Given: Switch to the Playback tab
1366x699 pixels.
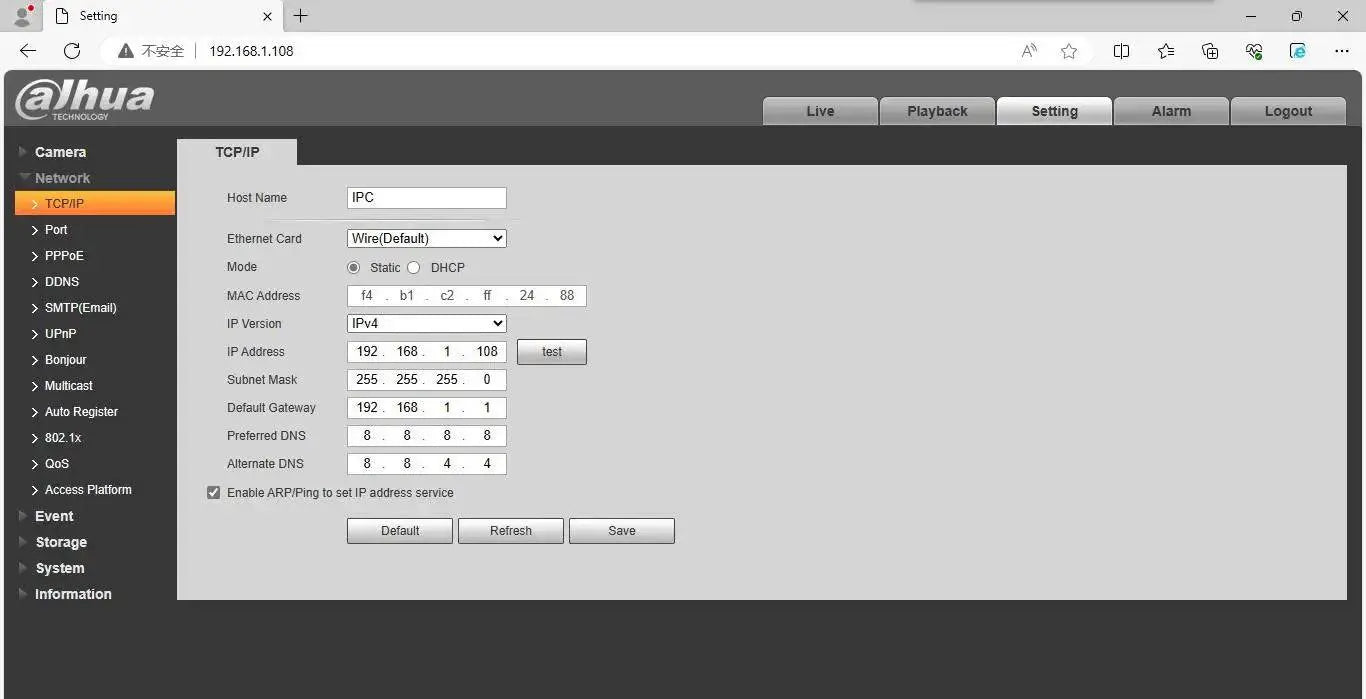Looking at the screenshot, I should (x=937, y=111).
